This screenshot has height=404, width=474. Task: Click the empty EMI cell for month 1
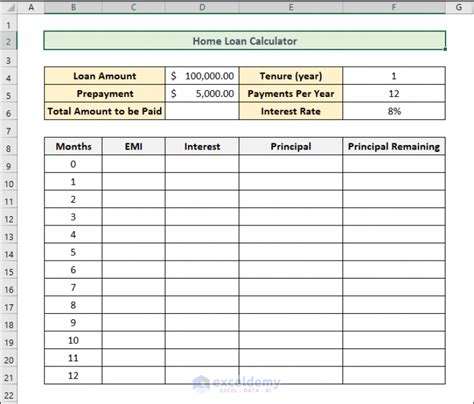point(134,182)
